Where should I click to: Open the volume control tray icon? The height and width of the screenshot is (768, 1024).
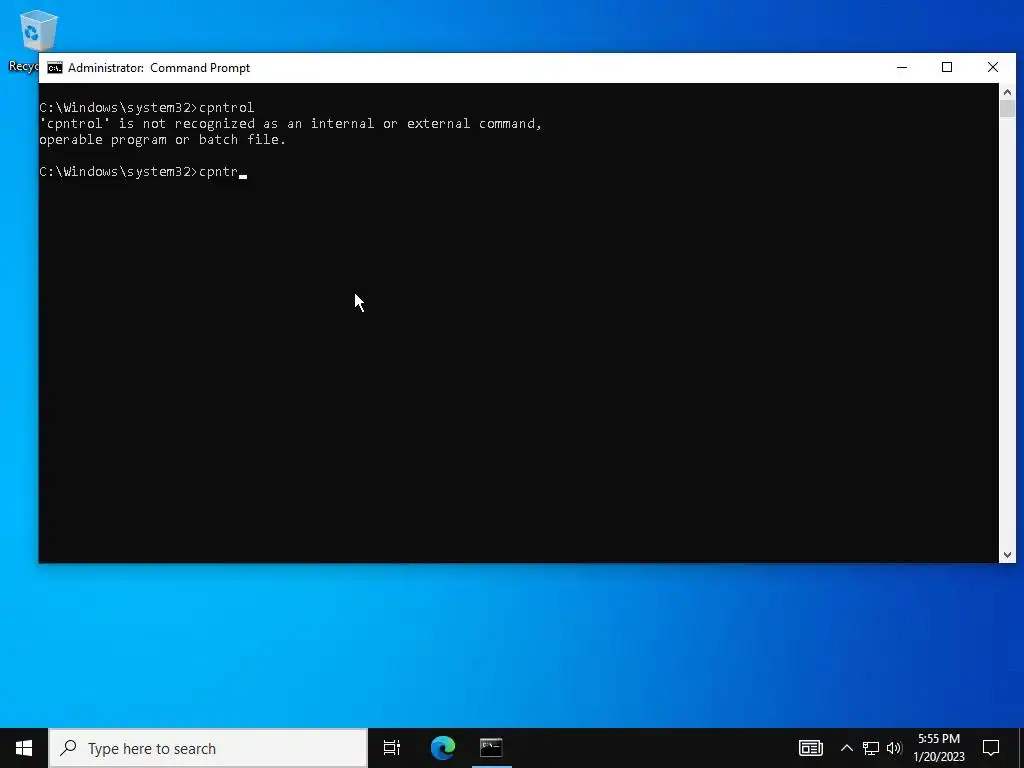(x=894, y=748)
